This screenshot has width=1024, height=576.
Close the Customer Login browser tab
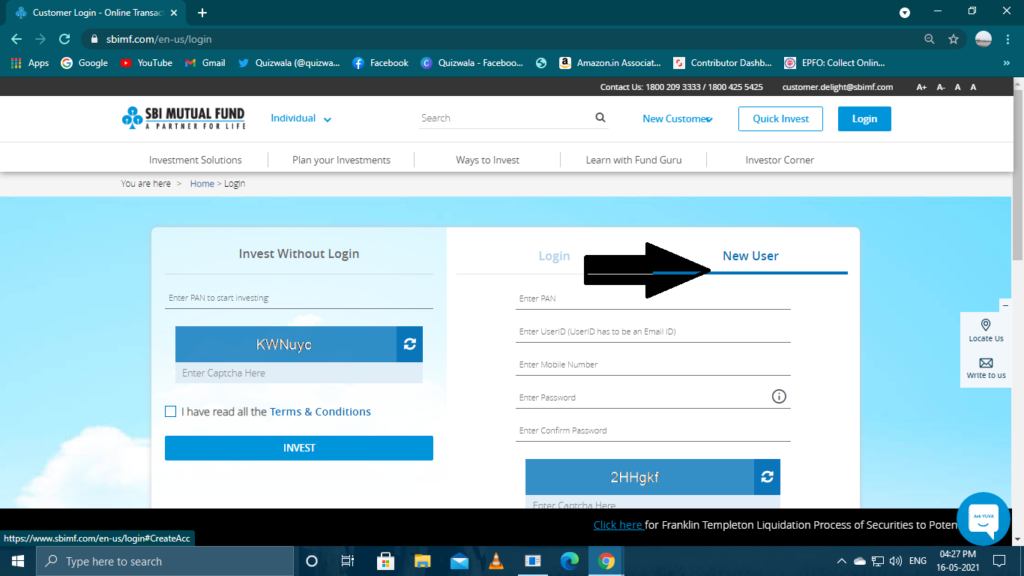pyautogui.click(x=174, y=12)
